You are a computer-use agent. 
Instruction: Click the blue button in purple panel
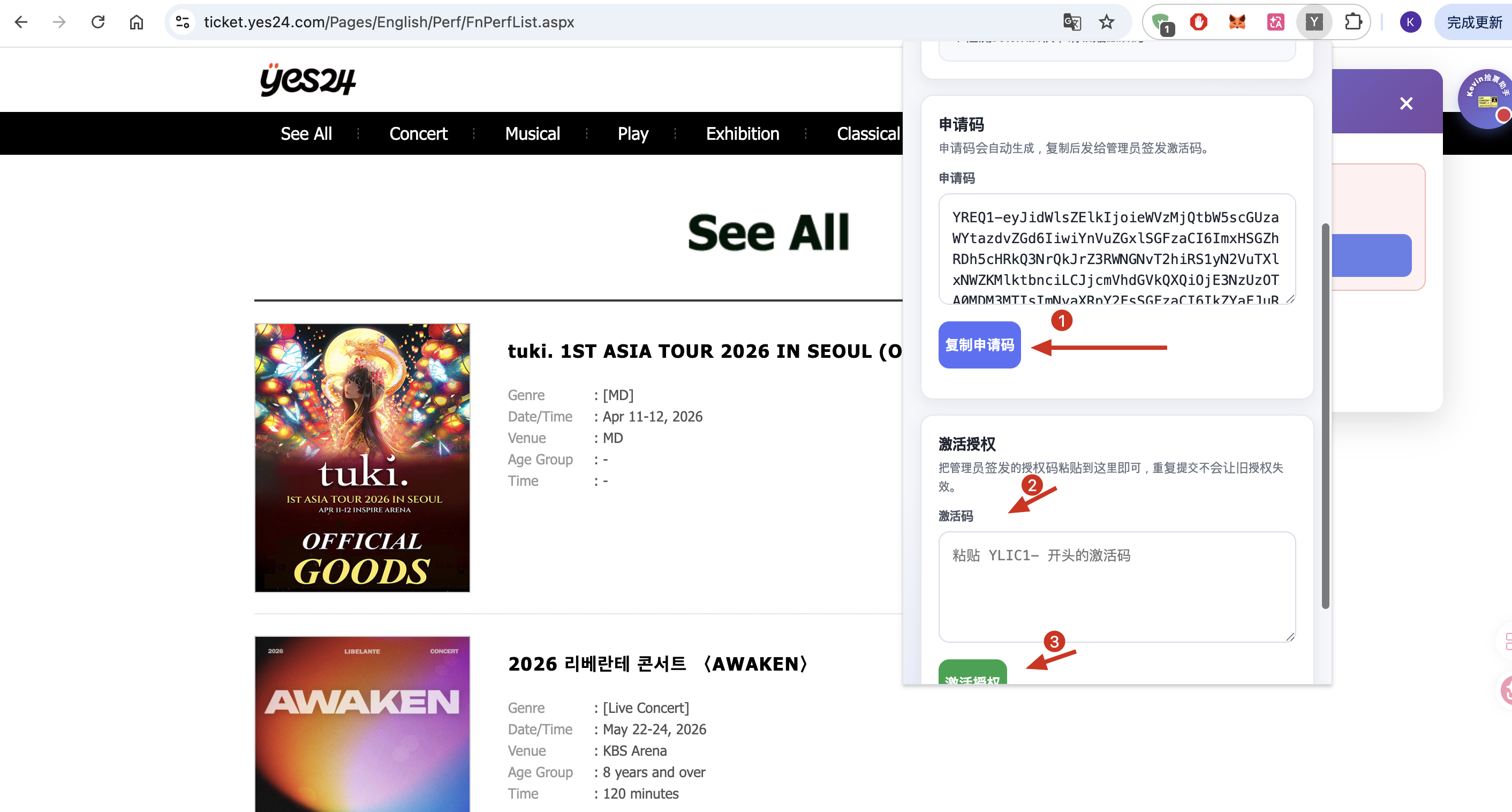[x=1371, y=255]
